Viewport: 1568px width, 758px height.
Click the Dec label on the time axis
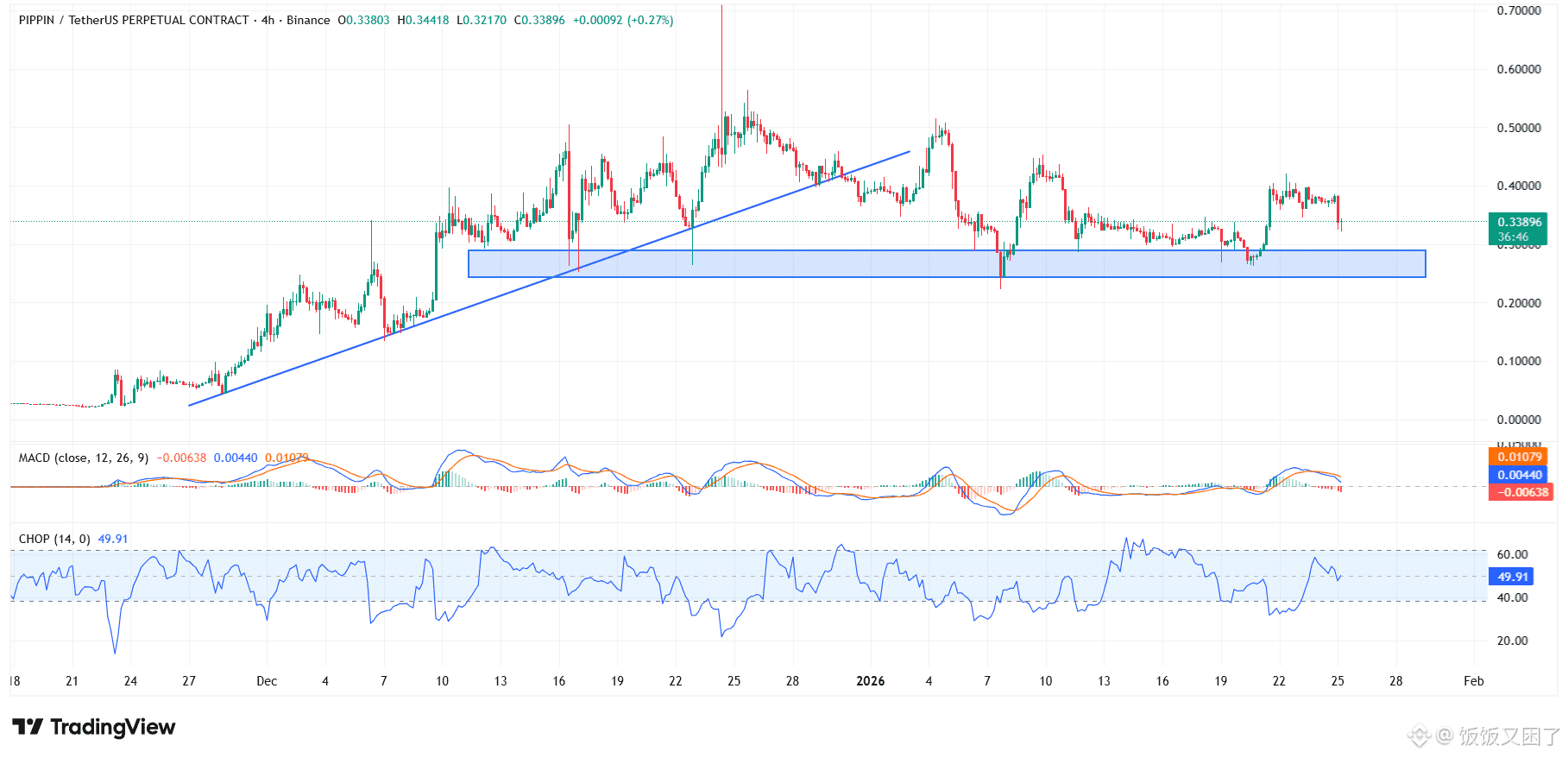[x=267, y=681]
